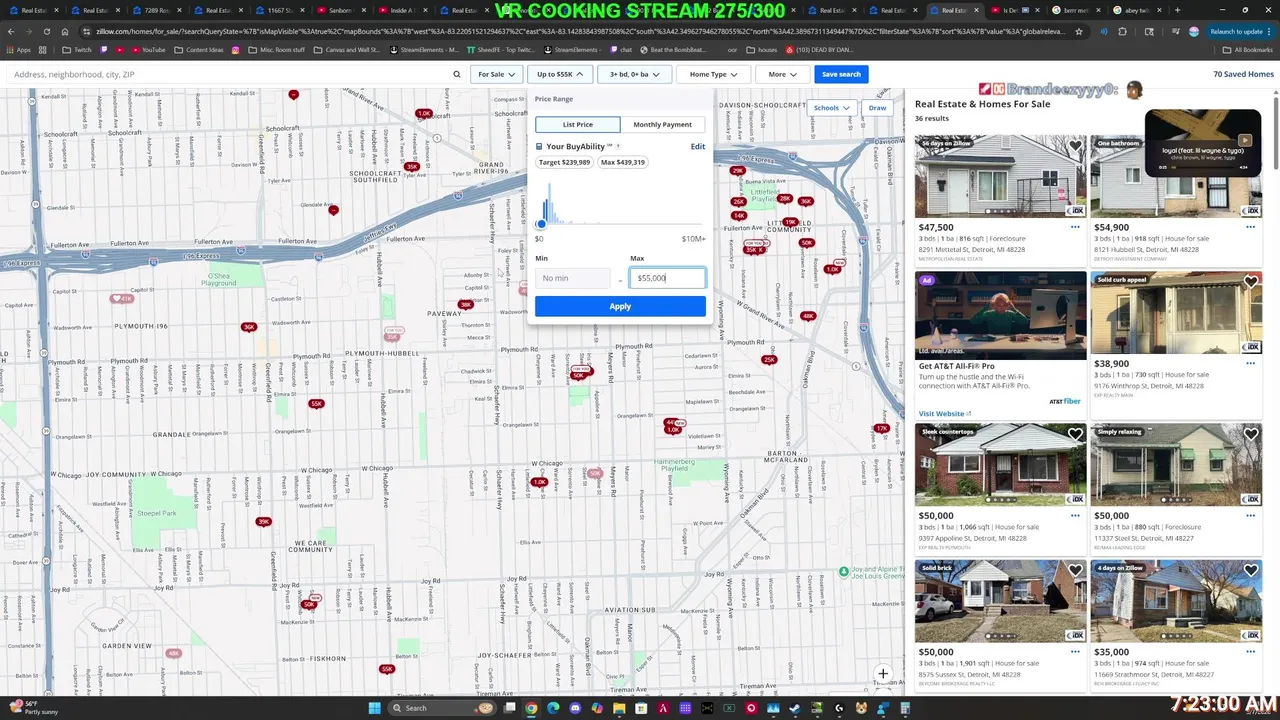Open the 3+ bd, 0+ ba filter
The height and width of the screenshot is (720, 1280).
coord(635,74)
